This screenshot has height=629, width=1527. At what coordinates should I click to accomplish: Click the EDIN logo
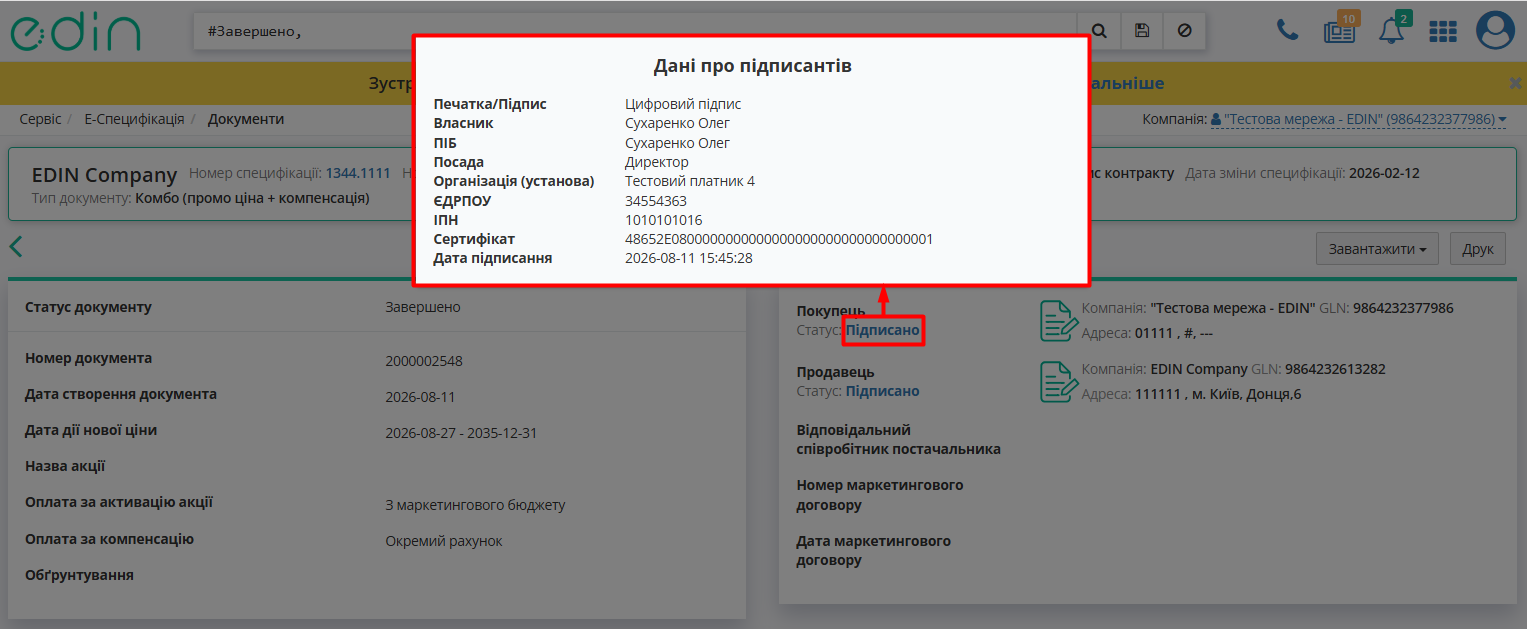pyautogui.click(x=75, y=31)
